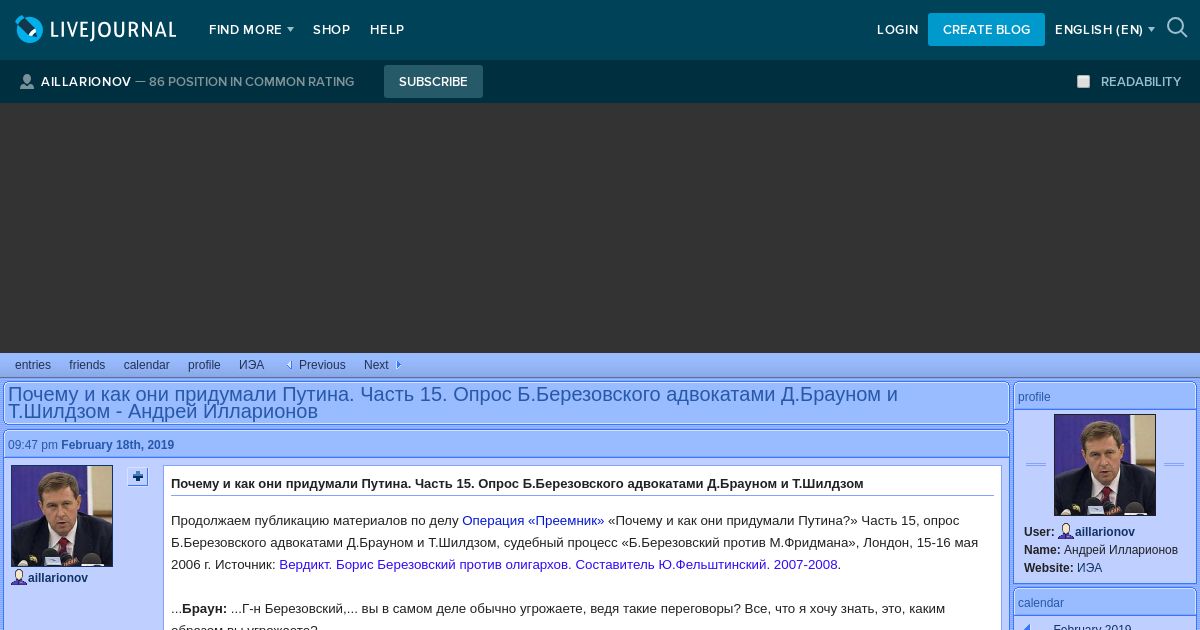Open the Shop menu item
The width and height of the screenshot is (1200, 630).
point(331,30)
